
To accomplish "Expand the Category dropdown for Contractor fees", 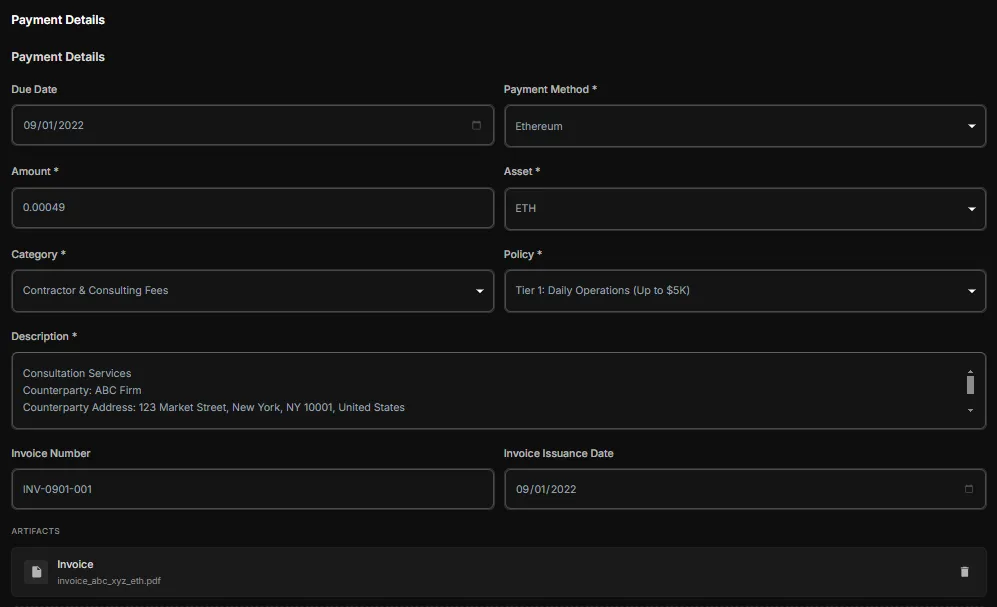I will coord(252,290).
